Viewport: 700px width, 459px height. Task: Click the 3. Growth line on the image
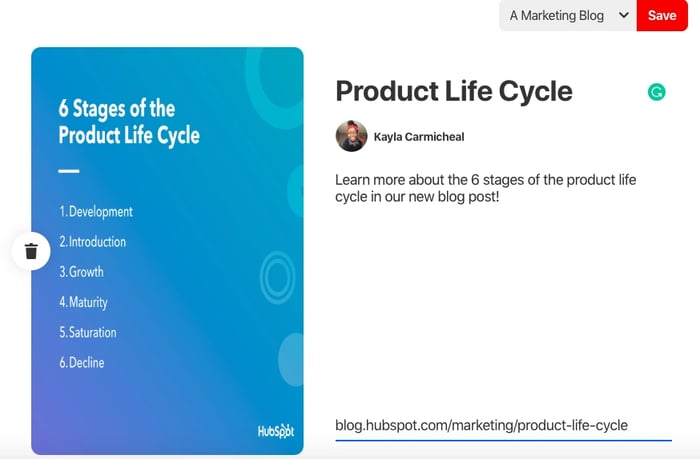coord(82,272)
